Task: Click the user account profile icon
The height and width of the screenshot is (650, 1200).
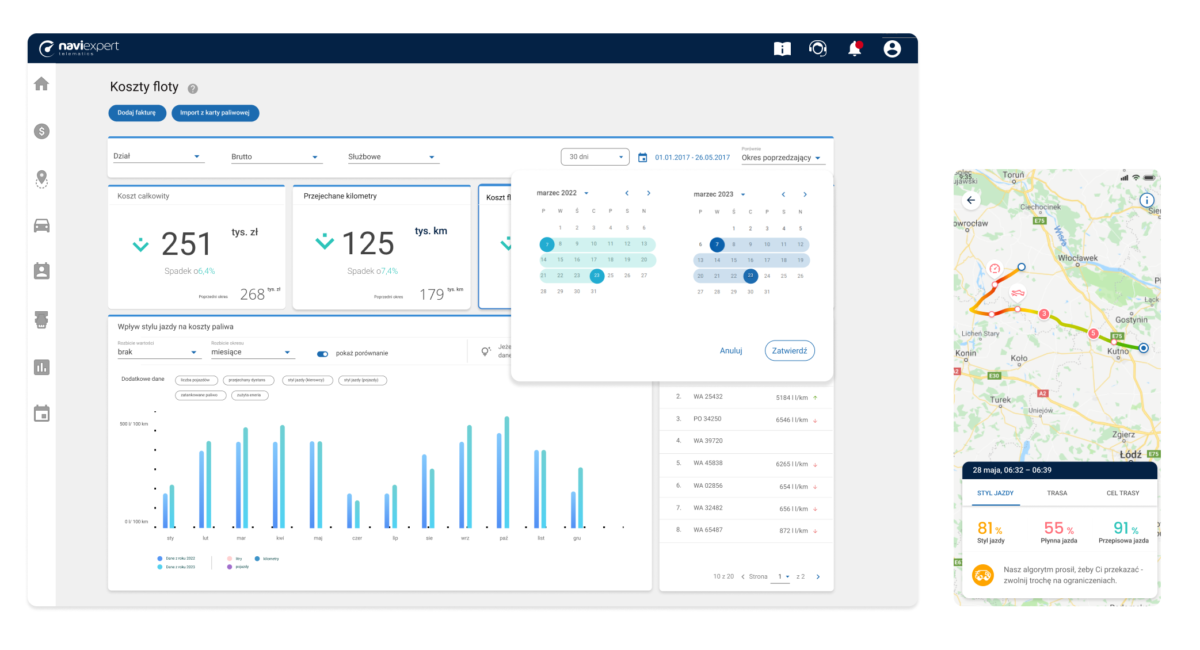Action: click(x=892, y=48)
